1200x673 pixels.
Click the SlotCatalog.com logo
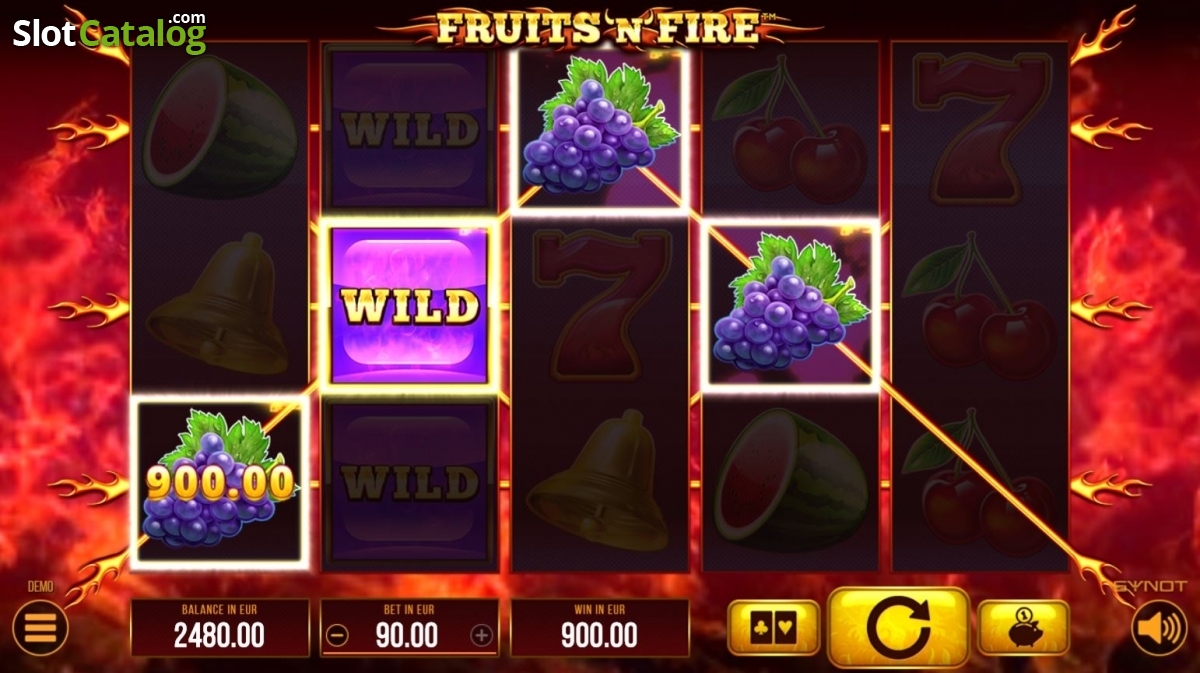[109, 30]
